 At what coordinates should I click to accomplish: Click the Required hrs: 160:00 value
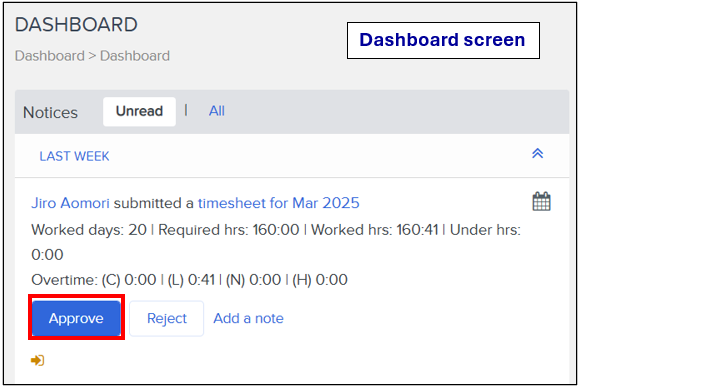pyautogui.click(x=229, y=230)
